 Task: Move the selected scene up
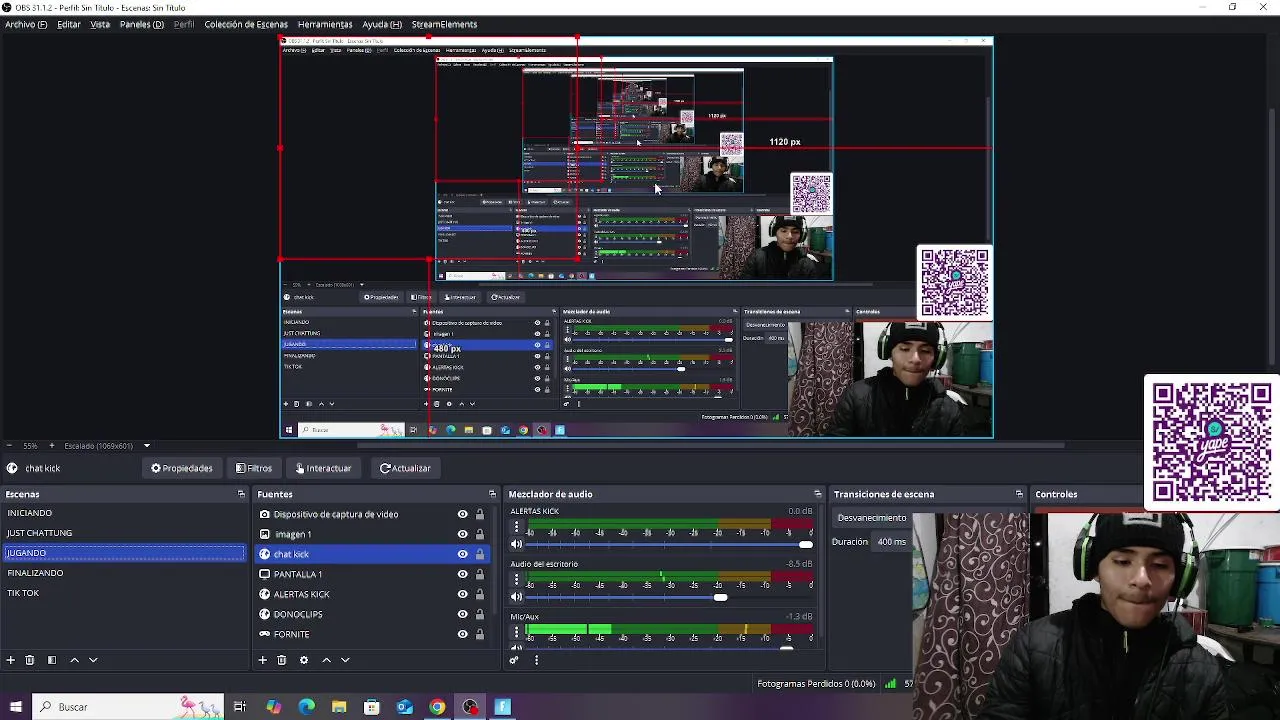coord(74,660)
